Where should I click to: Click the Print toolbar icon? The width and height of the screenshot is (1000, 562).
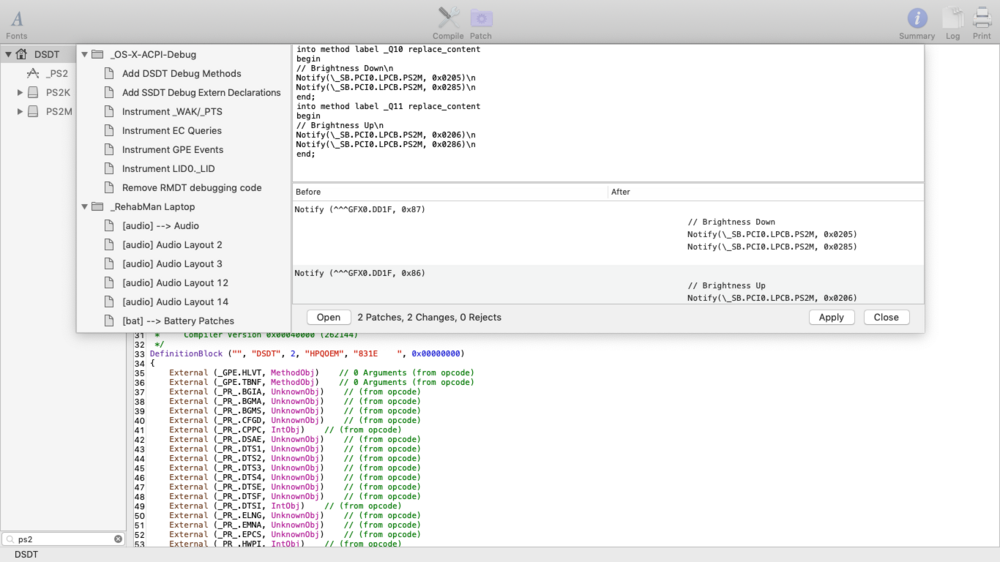[982, 18]
